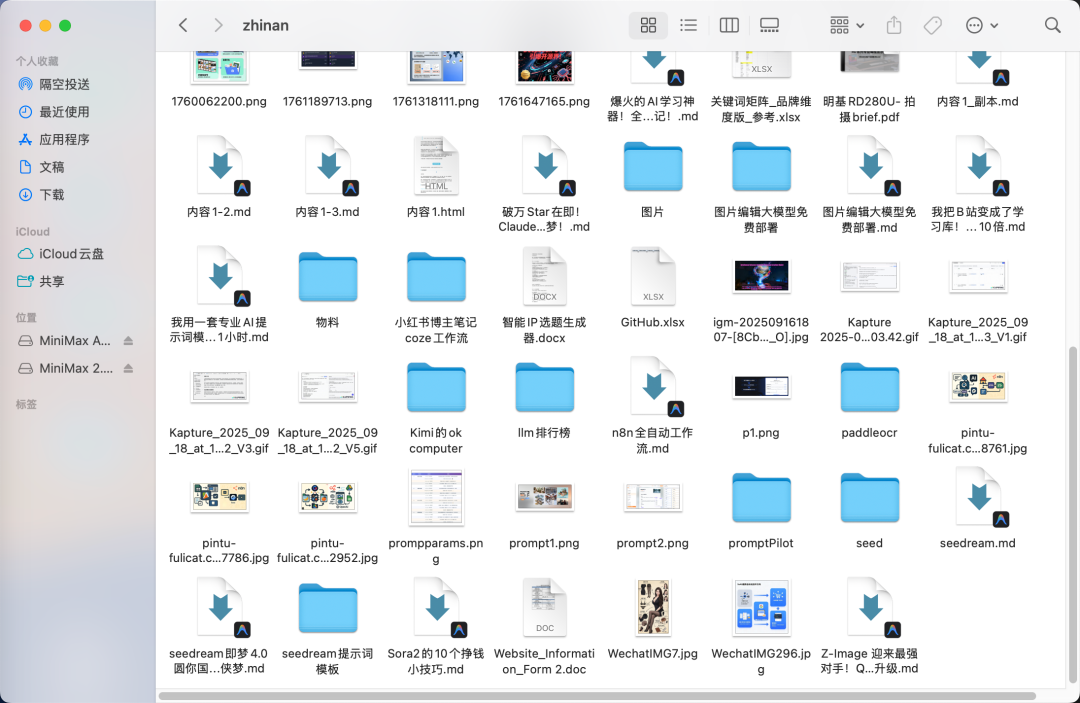Go forward to next folder

218,25
